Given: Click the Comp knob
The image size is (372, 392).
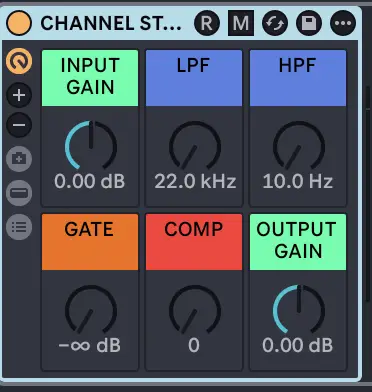Looking at the screenshot, I should coord(195,310).
